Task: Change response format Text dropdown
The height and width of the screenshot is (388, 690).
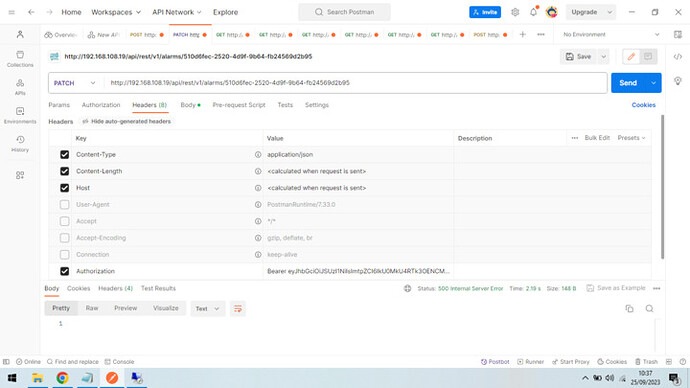Action: 207,309
